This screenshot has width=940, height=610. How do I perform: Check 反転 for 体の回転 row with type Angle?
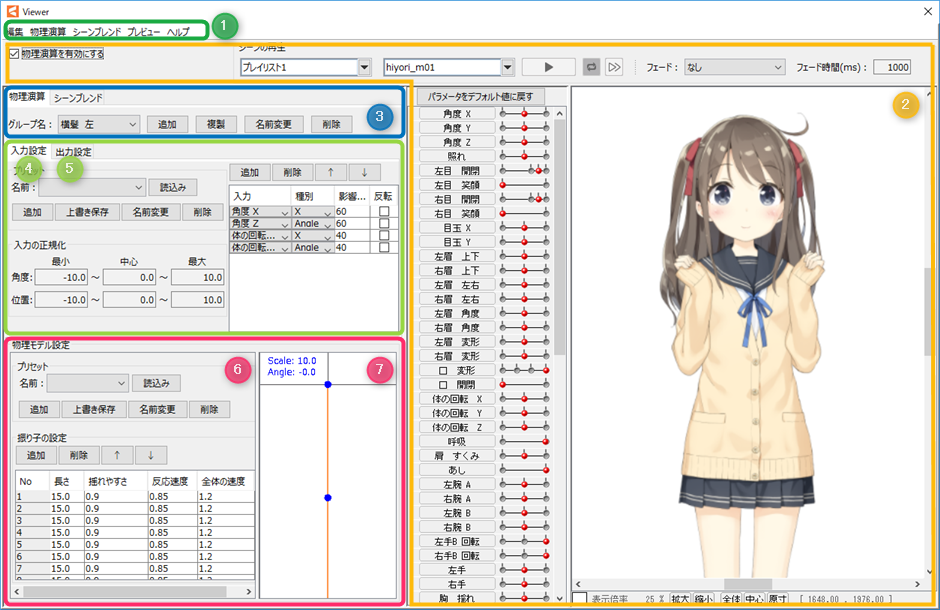pos(384,247)
